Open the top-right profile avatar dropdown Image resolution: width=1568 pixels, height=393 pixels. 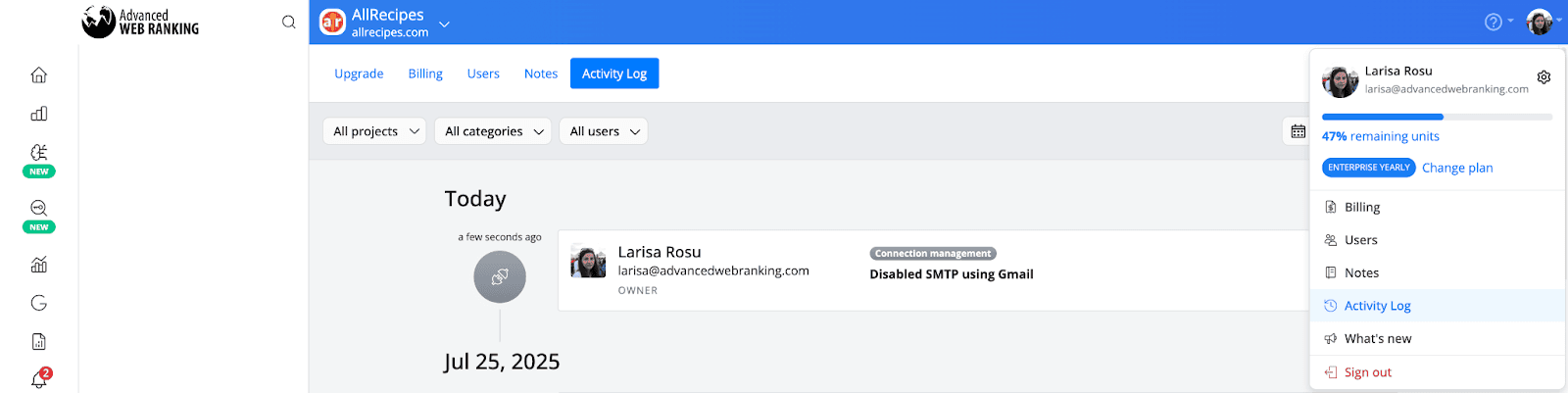point(1543,22)
